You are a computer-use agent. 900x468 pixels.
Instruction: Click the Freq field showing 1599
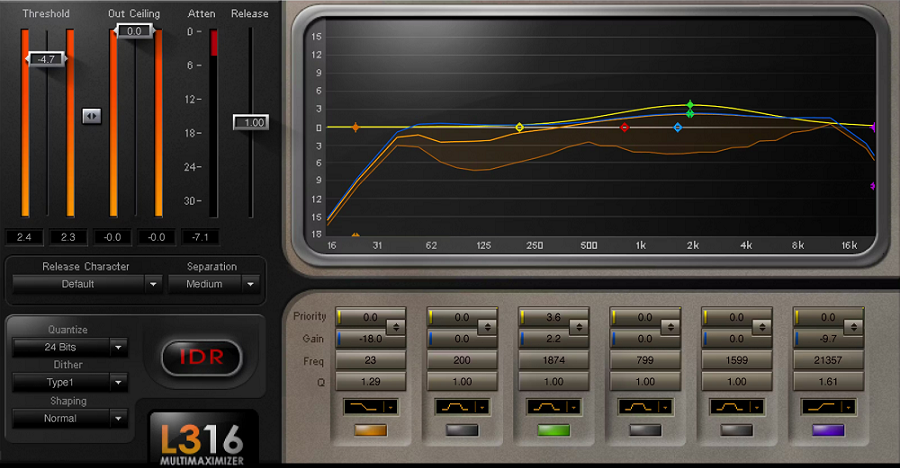click(736, 360)
